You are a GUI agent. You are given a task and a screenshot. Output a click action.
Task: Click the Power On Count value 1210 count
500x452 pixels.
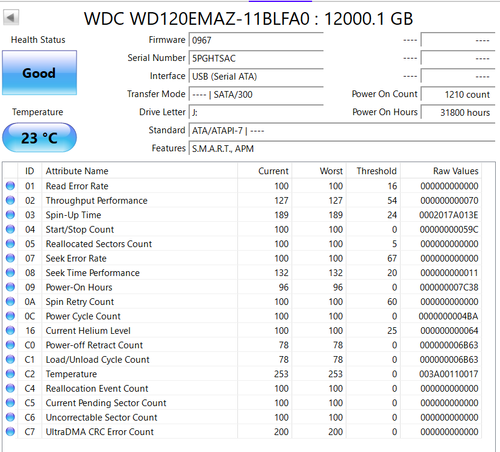458,94
